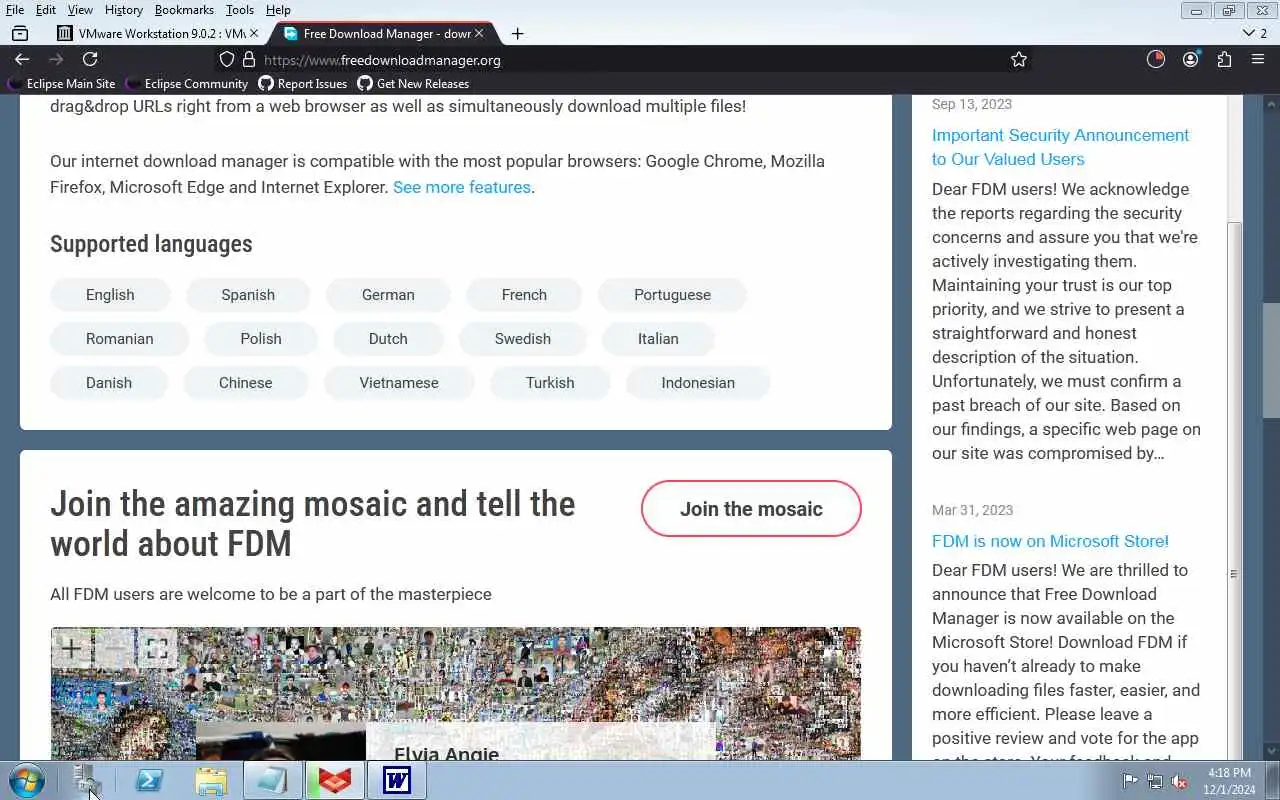
Task: Click the Portuguese language pill
Action: point(672,295)
